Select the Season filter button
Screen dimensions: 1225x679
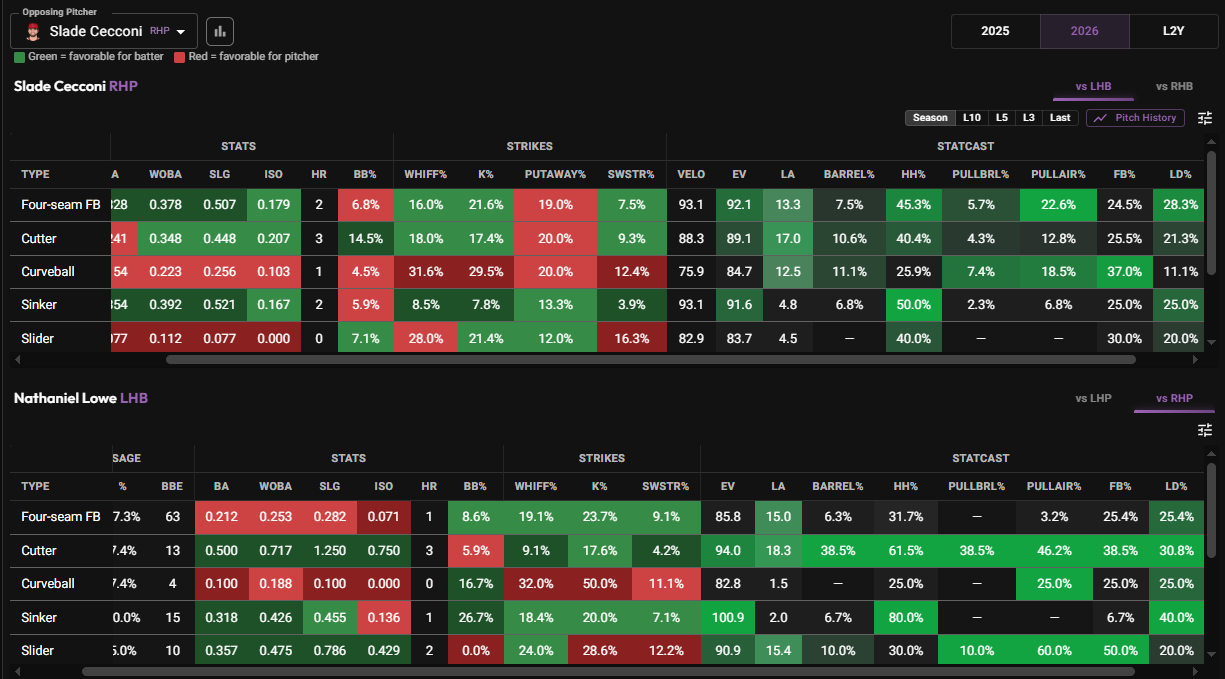tap(930, 118)
